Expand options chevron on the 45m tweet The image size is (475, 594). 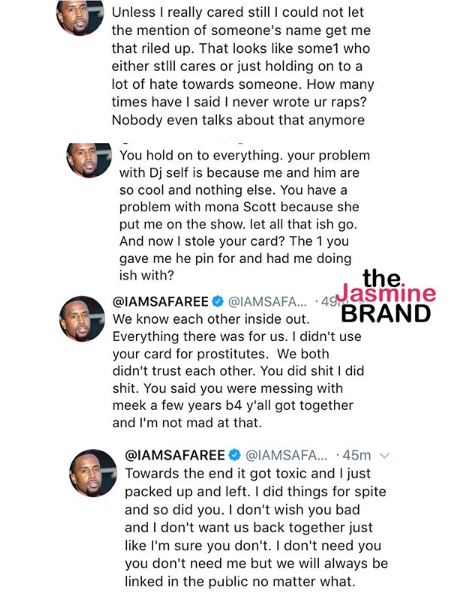pos(384,456)
